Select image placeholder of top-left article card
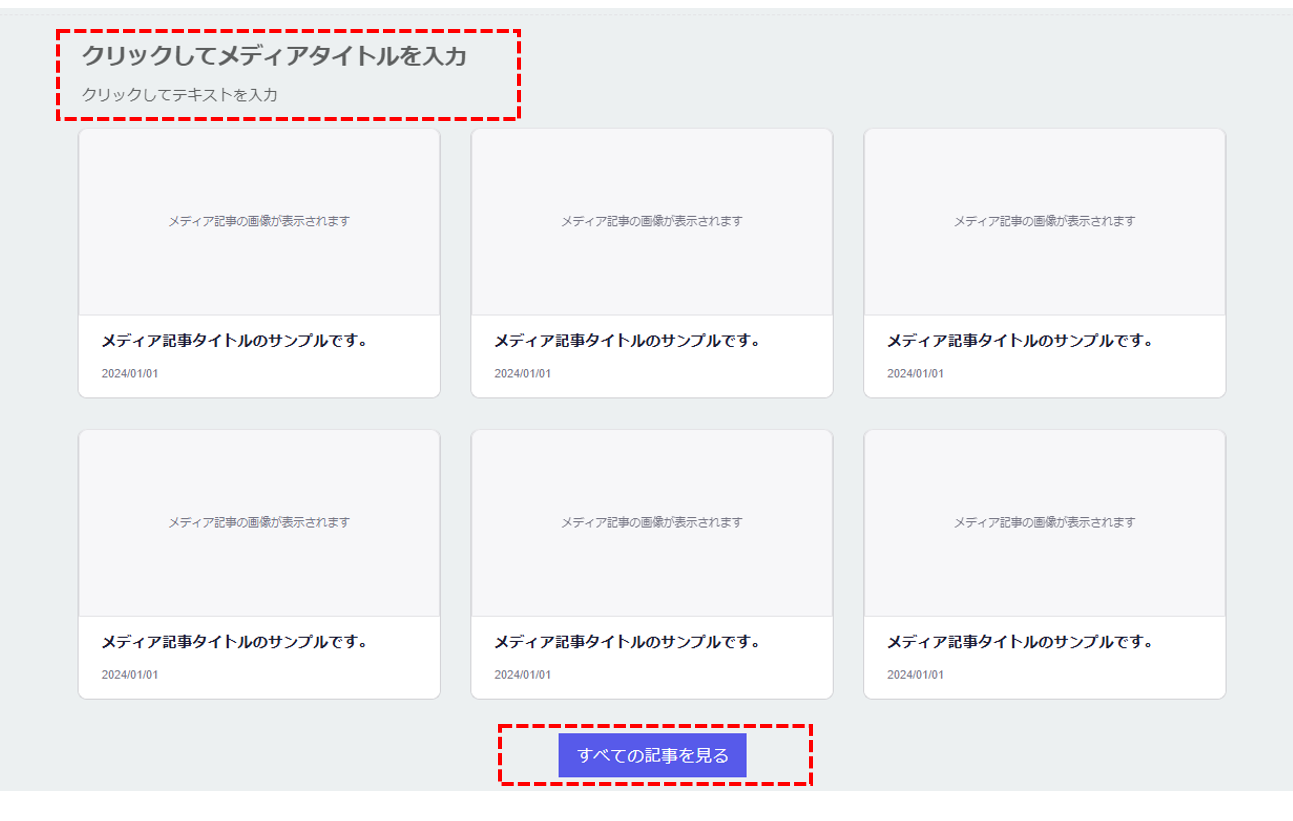The image size is (1293, 821). pyautogui.click(x=259, y=221)
